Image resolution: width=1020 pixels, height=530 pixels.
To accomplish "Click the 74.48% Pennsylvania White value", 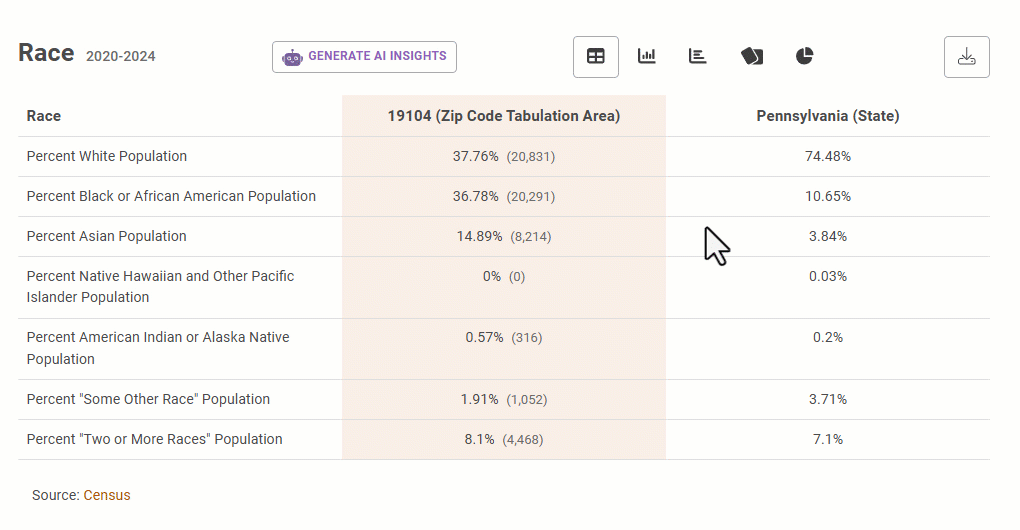I will pos(827,156).
